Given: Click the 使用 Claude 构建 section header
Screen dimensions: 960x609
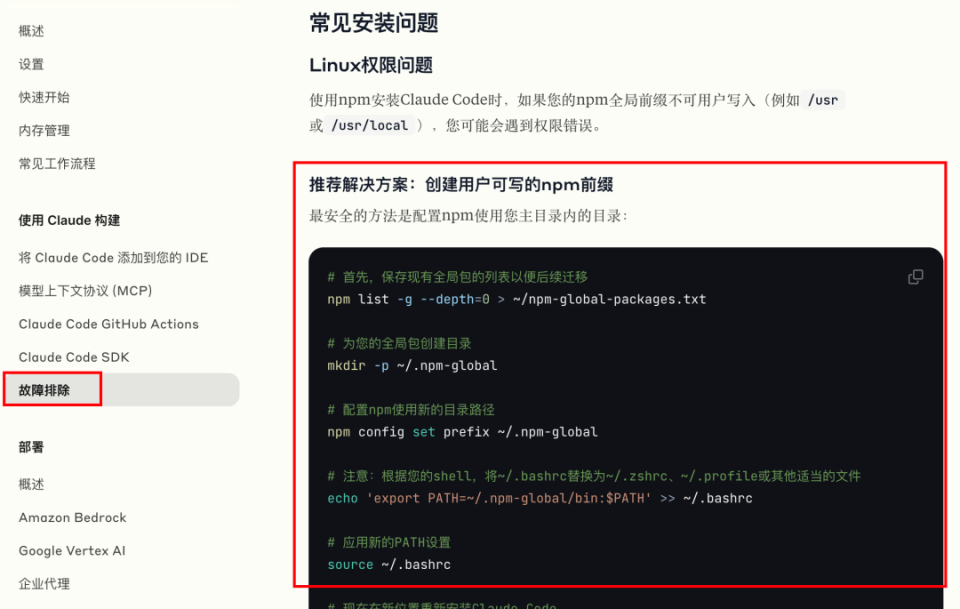Looking at the screenshot, I should pos(69,220).
